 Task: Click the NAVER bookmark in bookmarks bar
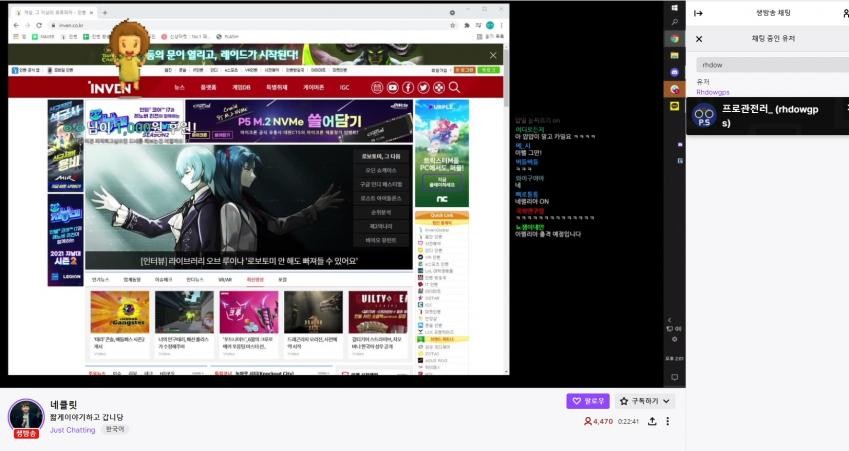43,37
